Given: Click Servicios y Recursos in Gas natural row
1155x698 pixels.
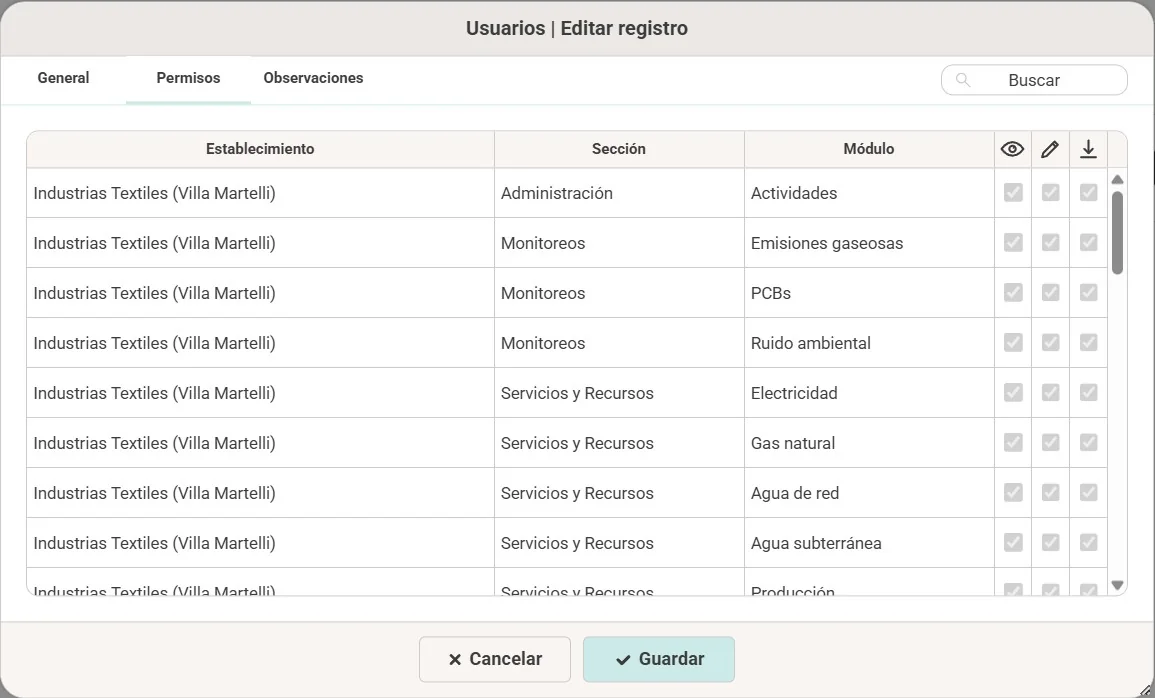Looking at the screenshot, I should (619, 443).
